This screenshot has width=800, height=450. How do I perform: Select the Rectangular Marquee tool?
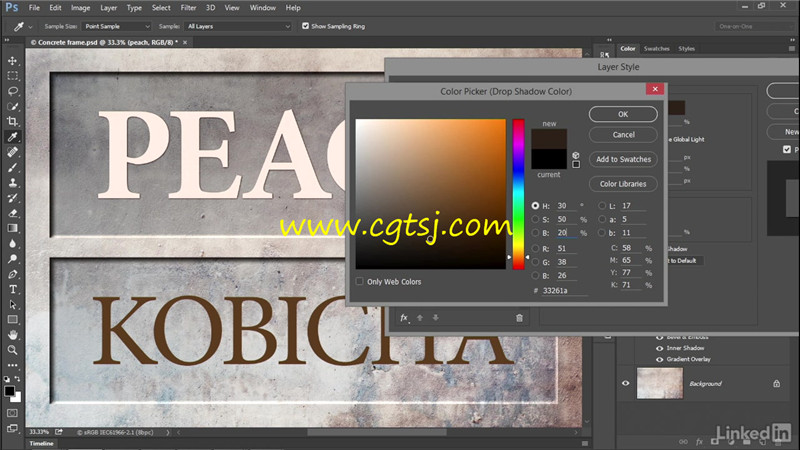[x=12, y=76]
